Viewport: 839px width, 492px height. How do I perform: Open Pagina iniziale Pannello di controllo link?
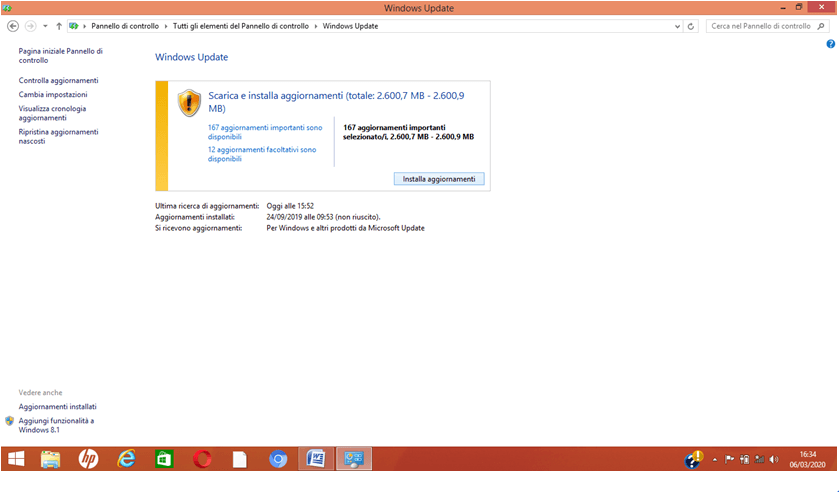click(60, 56)
